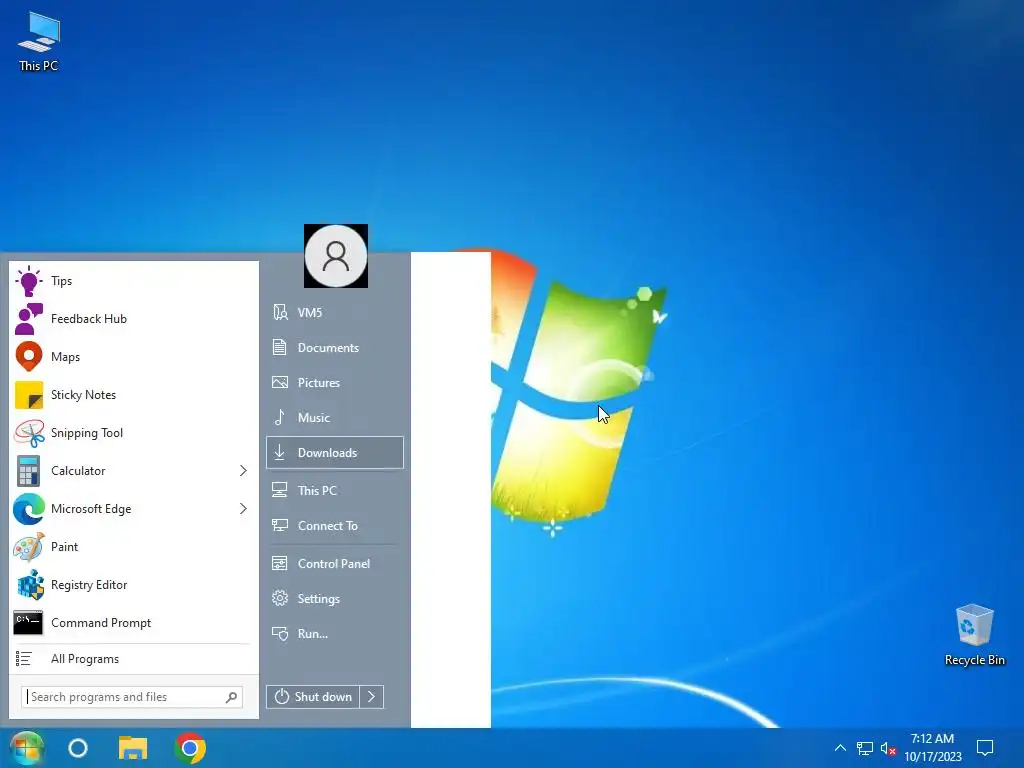Screen dimensions: 1024x768
Task: Click the Windows Start orb
Action: click(x=26, y=748)
